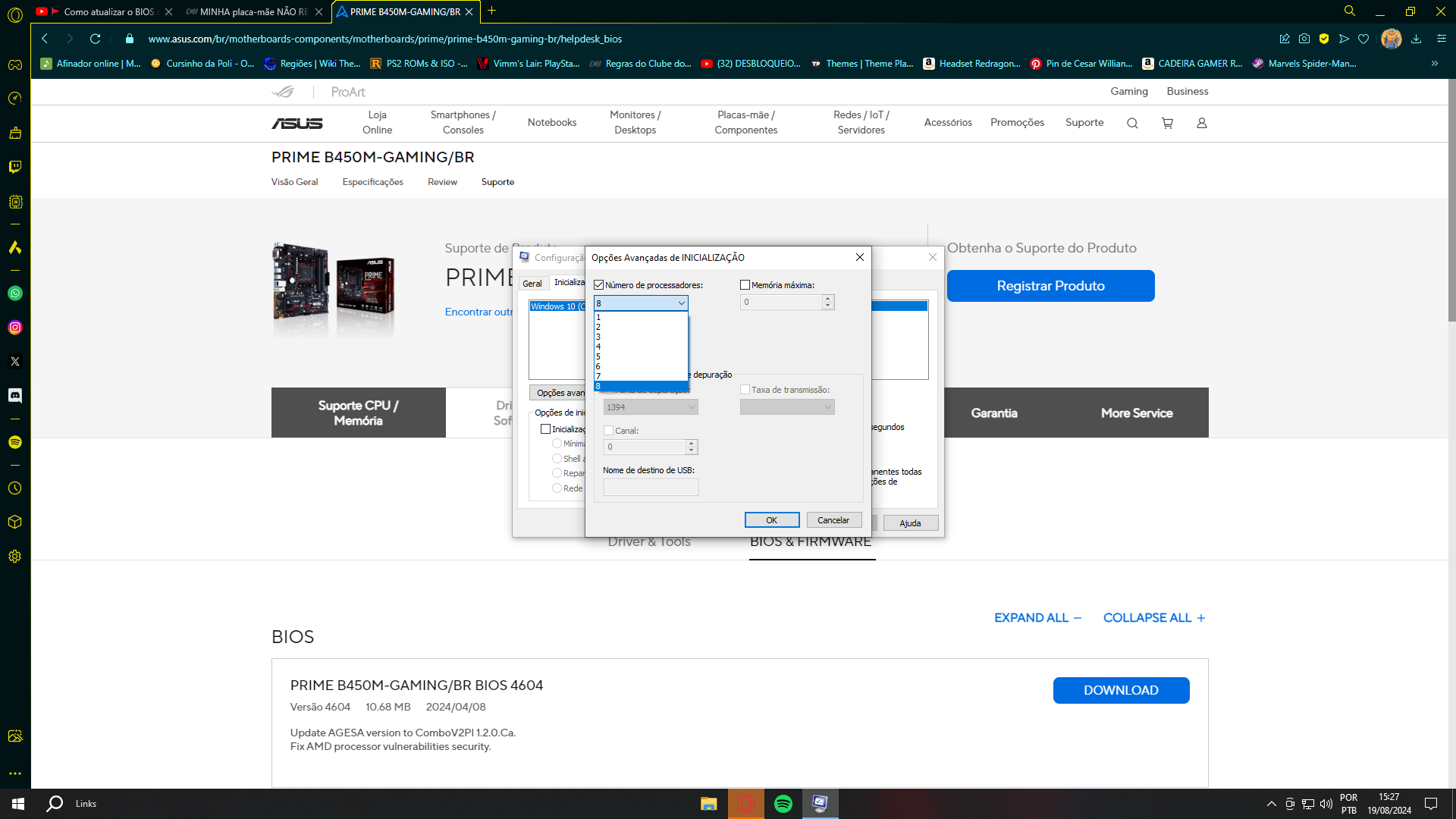Open the GX Control speedometer icon

click(x=15, y=99)
